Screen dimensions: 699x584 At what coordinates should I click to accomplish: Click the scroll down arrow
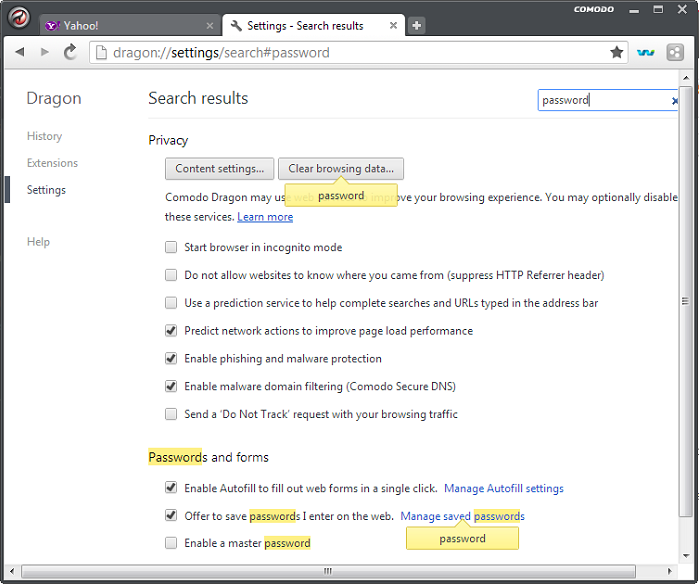coord(686,555)
